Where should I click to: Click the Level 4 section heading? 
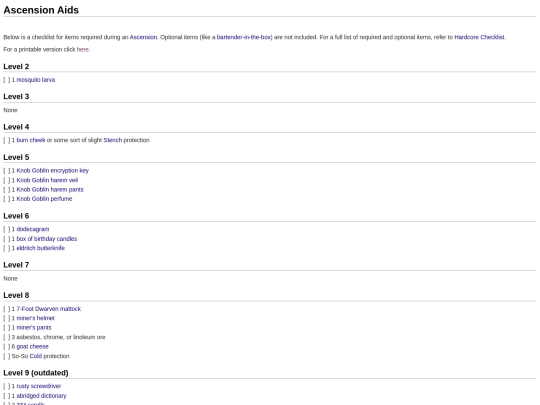(x=16, y=127)
